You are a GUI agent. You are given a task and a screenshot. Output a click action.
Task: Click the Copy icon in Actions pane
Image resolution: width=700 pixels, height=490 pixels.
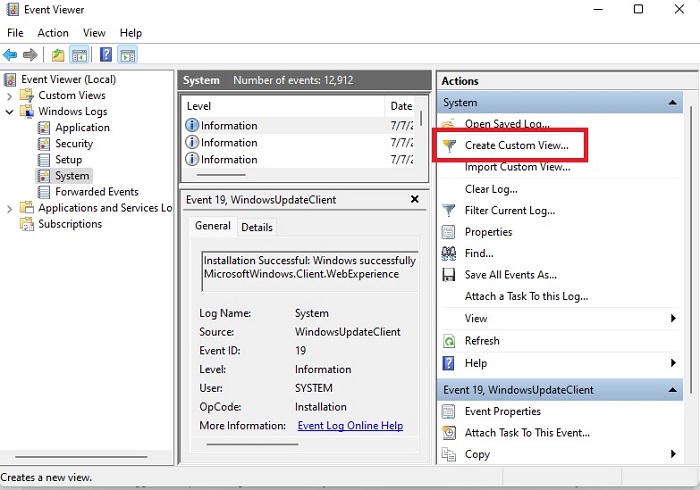[448, 454]
